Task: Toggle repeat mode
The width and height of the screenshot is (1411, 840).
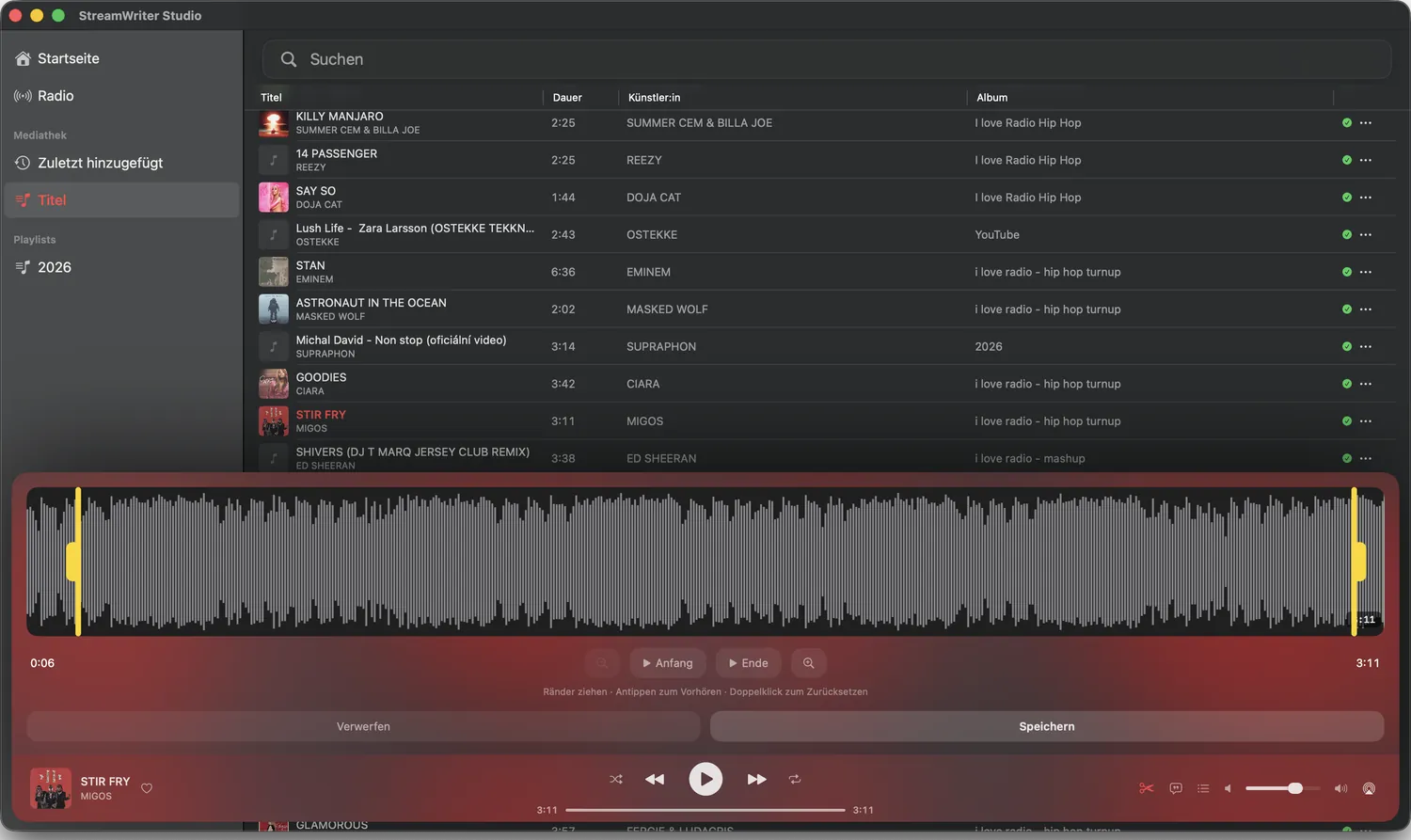Action: click(x=795, y=779)
